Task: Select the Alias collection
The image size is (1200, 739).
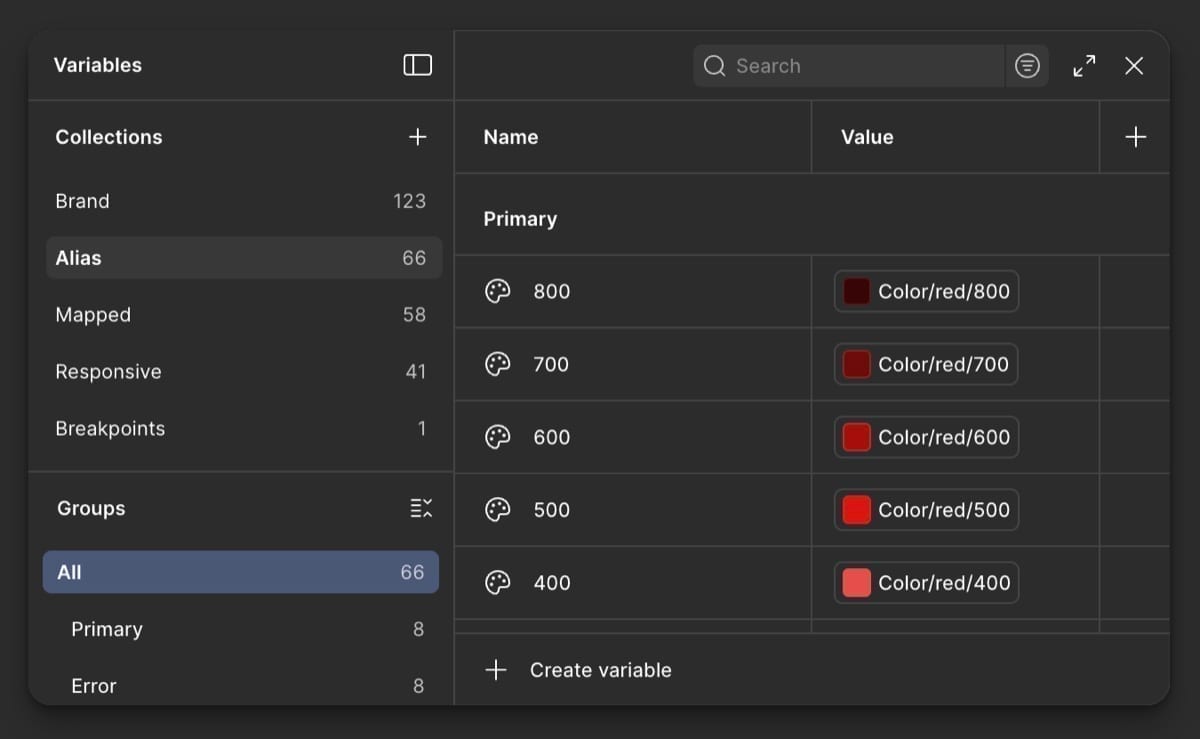Action: click(x=244, y=258)
